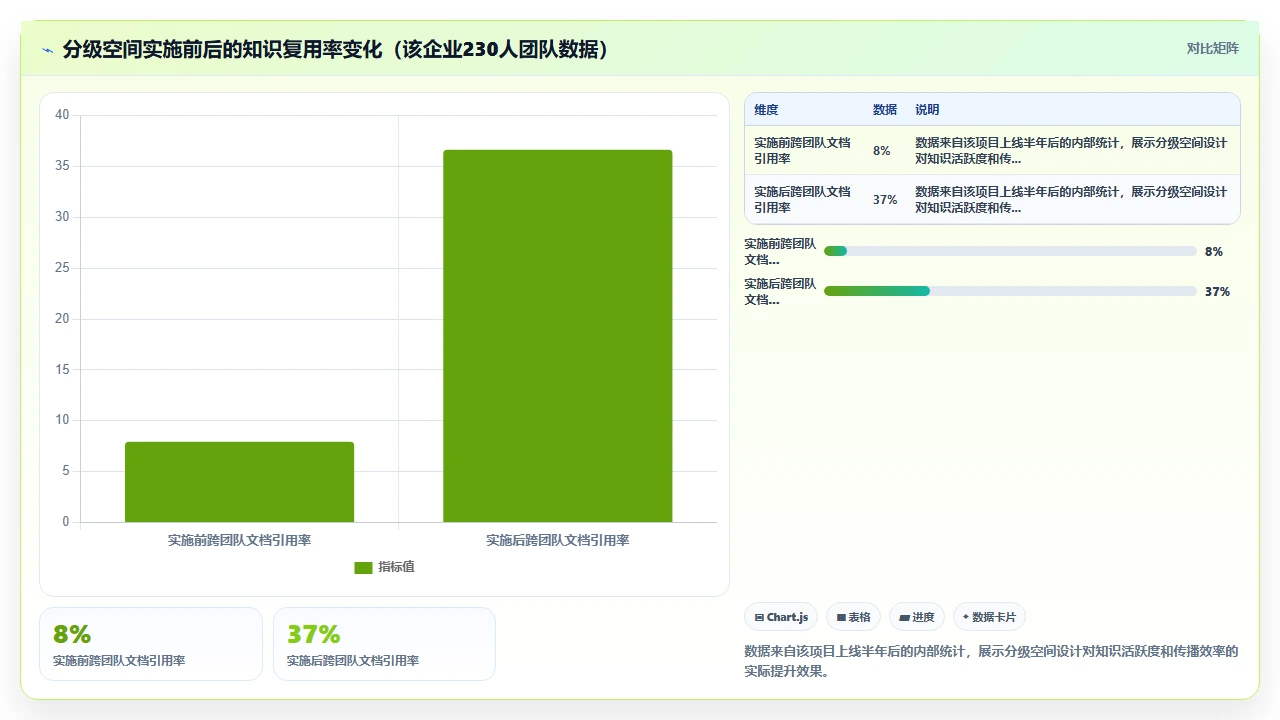Click the 37% progress bar
Viewport: 1280px width, 720px height.
(1010, 291)
